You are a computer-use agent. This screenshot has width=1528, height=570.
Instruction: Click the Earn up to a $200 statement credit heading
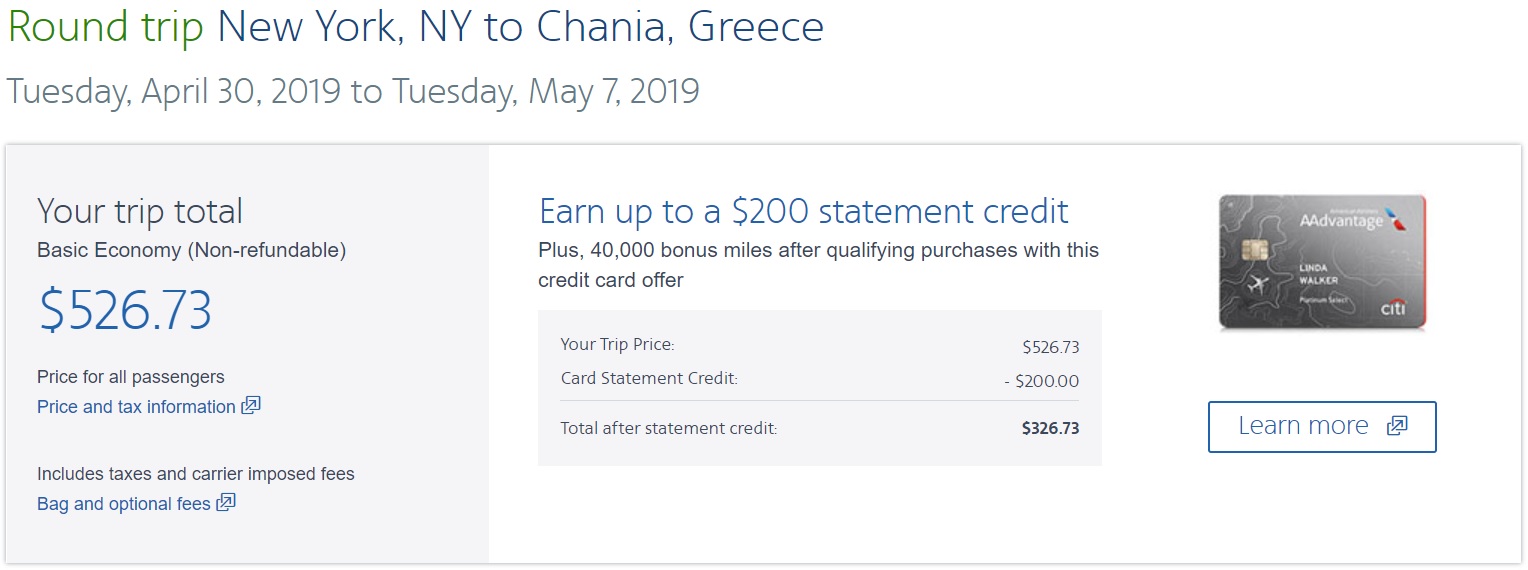point(803,212)
